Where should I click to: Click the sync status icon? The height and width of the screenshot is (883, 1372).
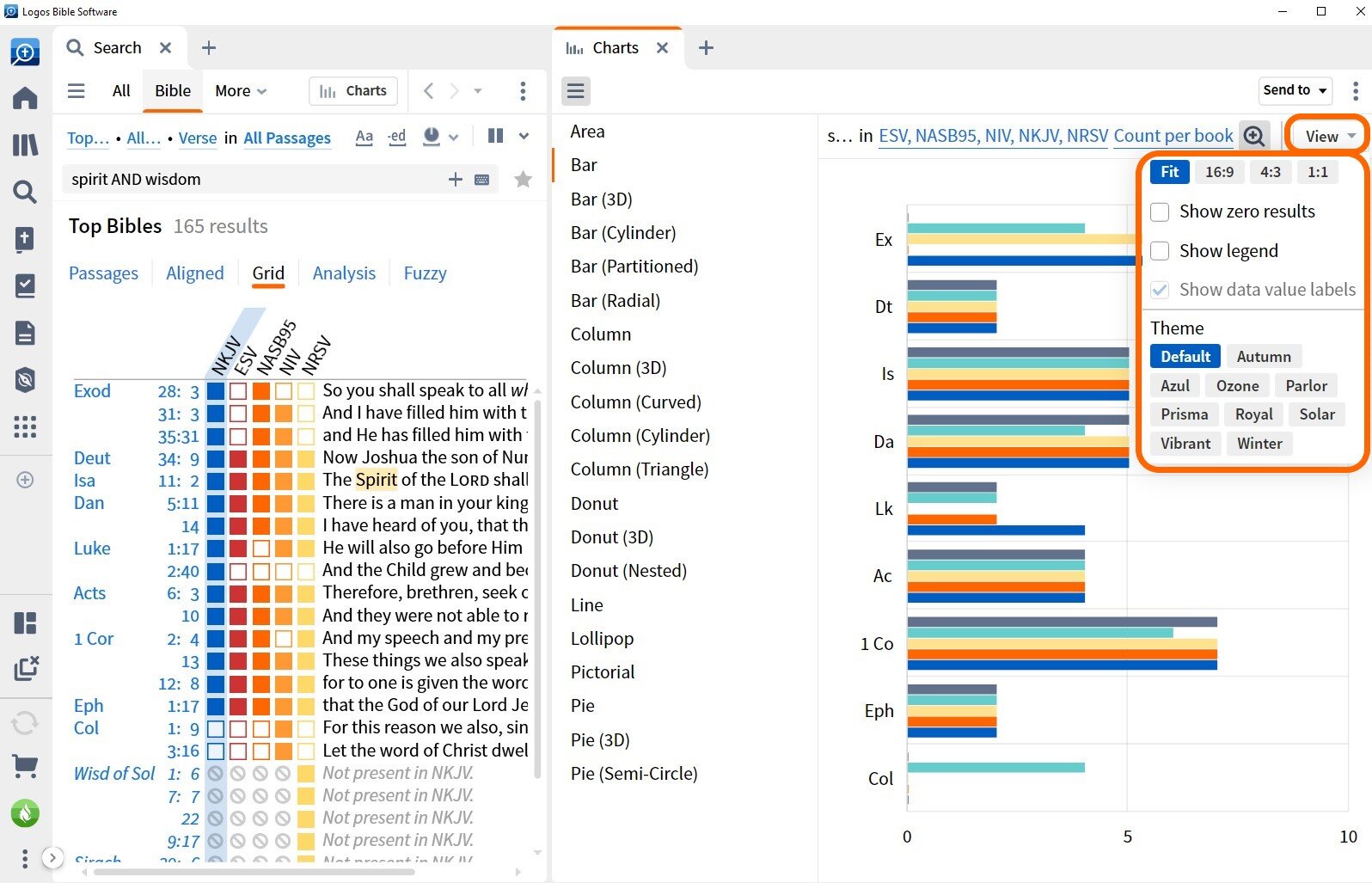tap(25, 722)
